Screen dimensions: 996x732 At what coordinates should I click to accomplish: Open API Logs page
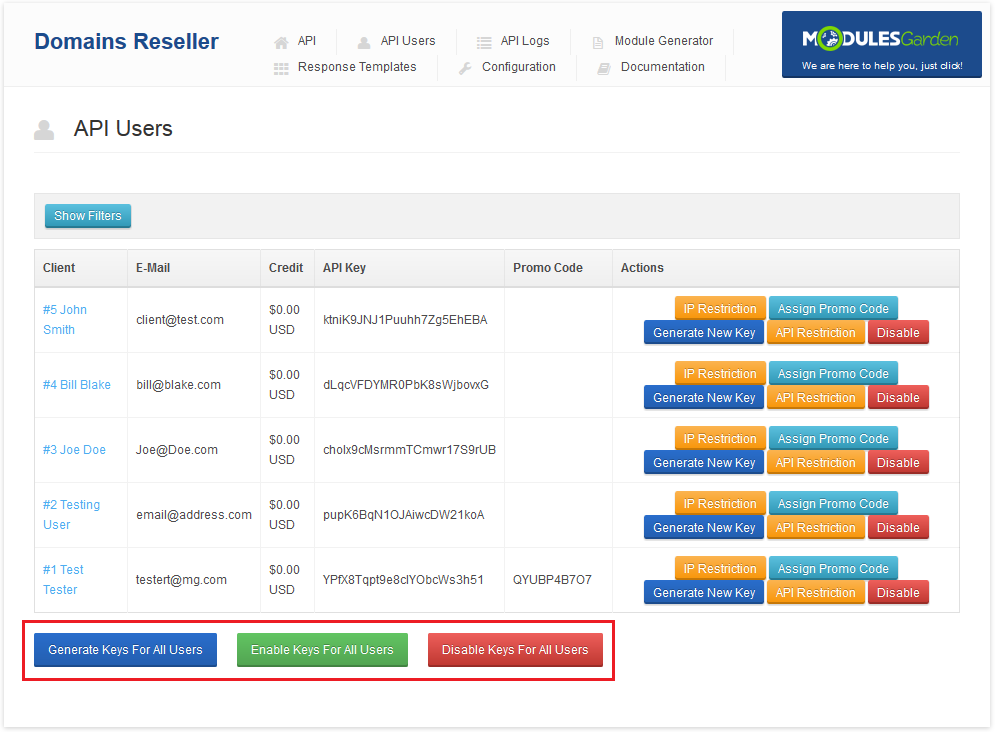tap(525, 41)
